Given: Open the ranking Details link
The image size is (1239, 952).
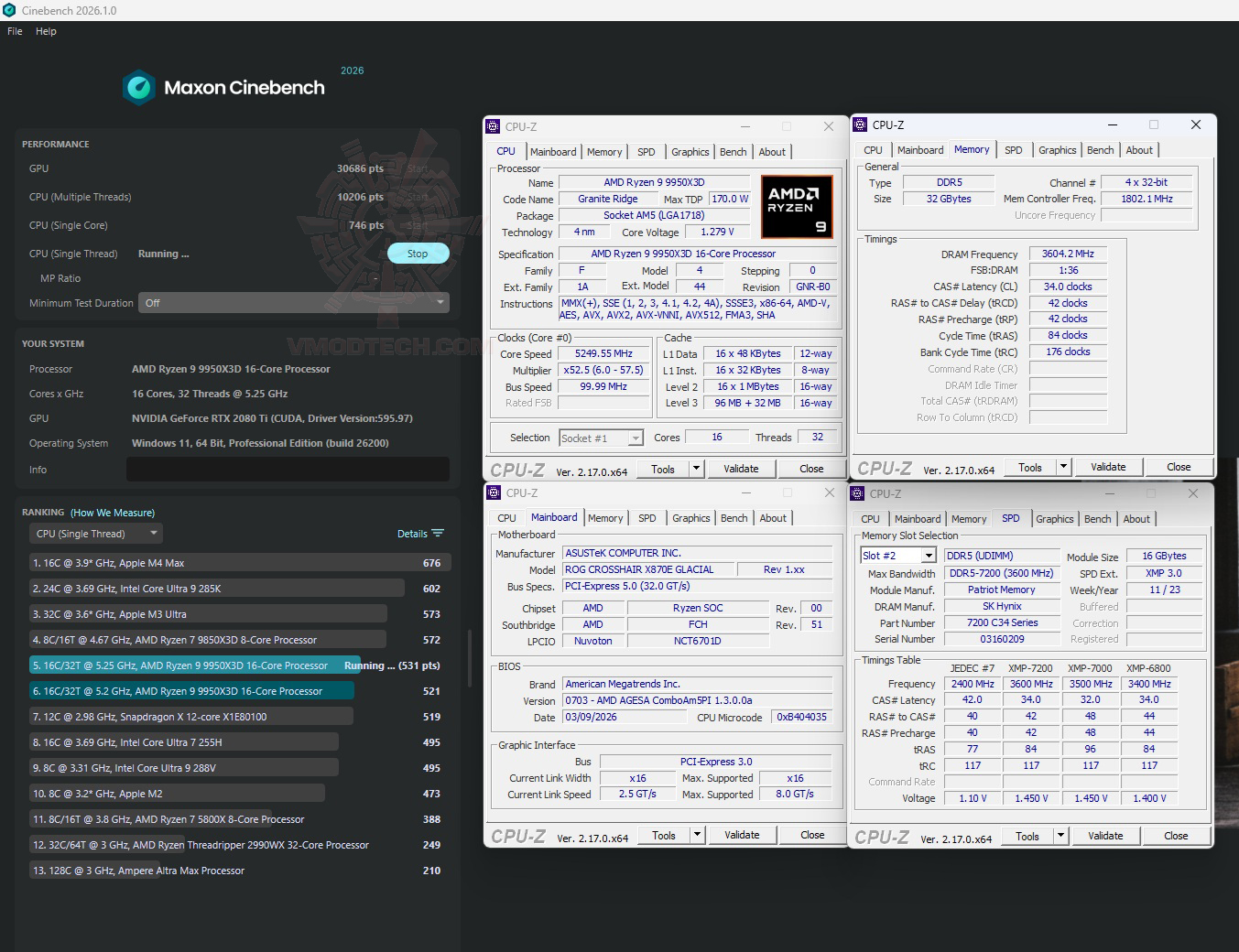Looking at the screenshot, I should (412, 534).
